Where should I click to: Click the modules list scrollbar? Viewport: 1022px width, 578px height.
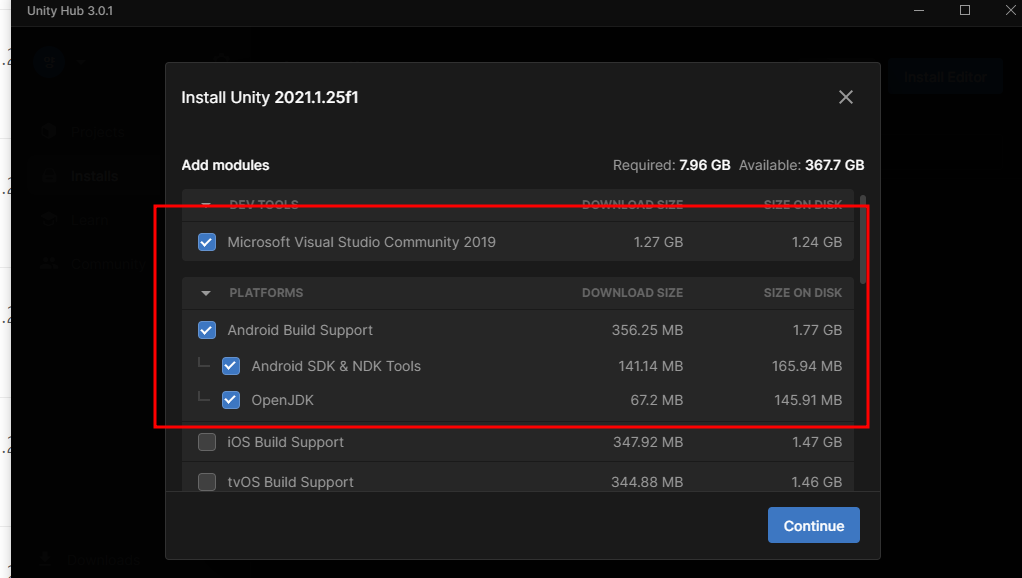[x=863, y=239]
